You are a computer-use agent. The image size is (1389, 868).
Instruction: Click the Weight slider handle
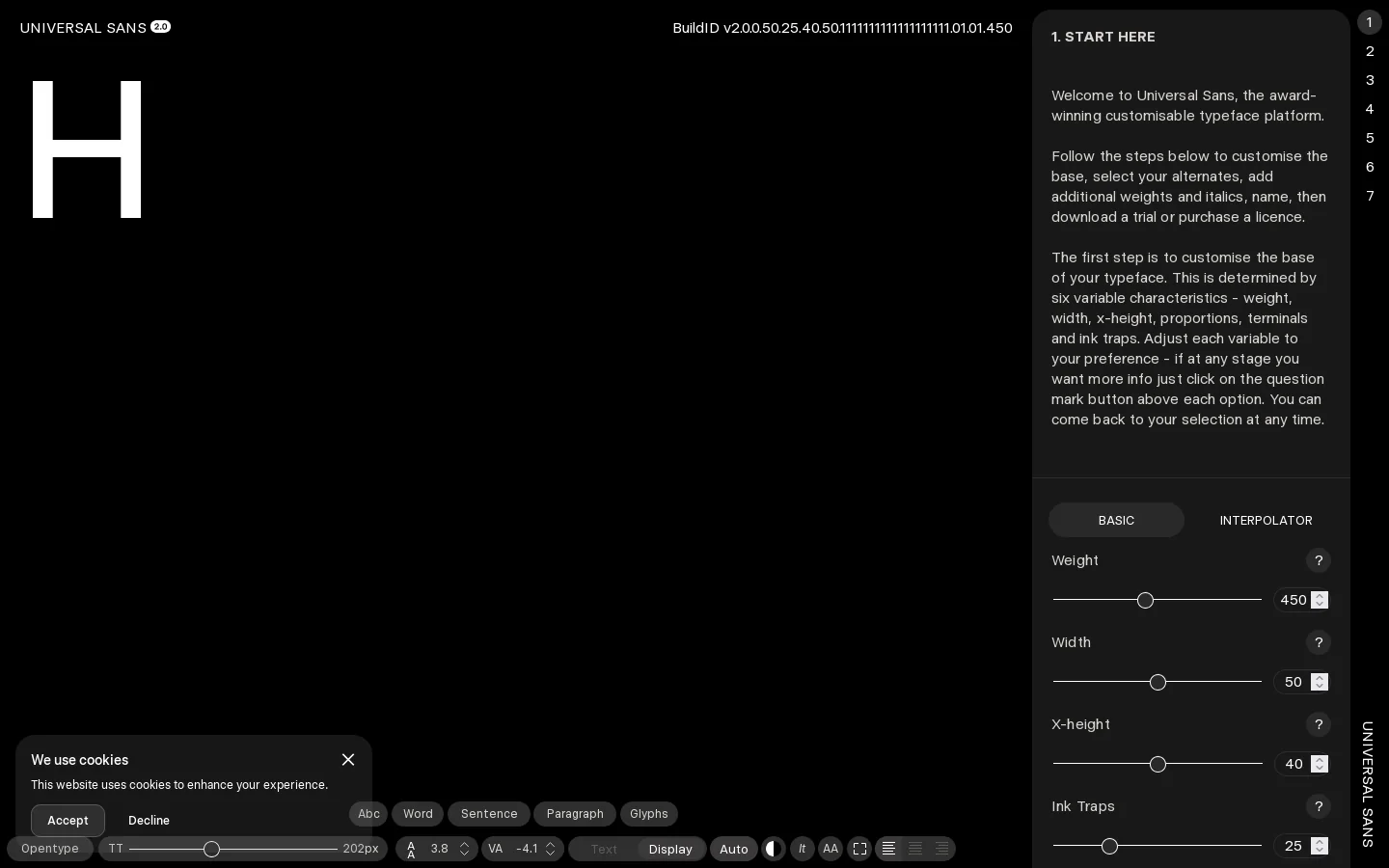[x=1145, y=600]
